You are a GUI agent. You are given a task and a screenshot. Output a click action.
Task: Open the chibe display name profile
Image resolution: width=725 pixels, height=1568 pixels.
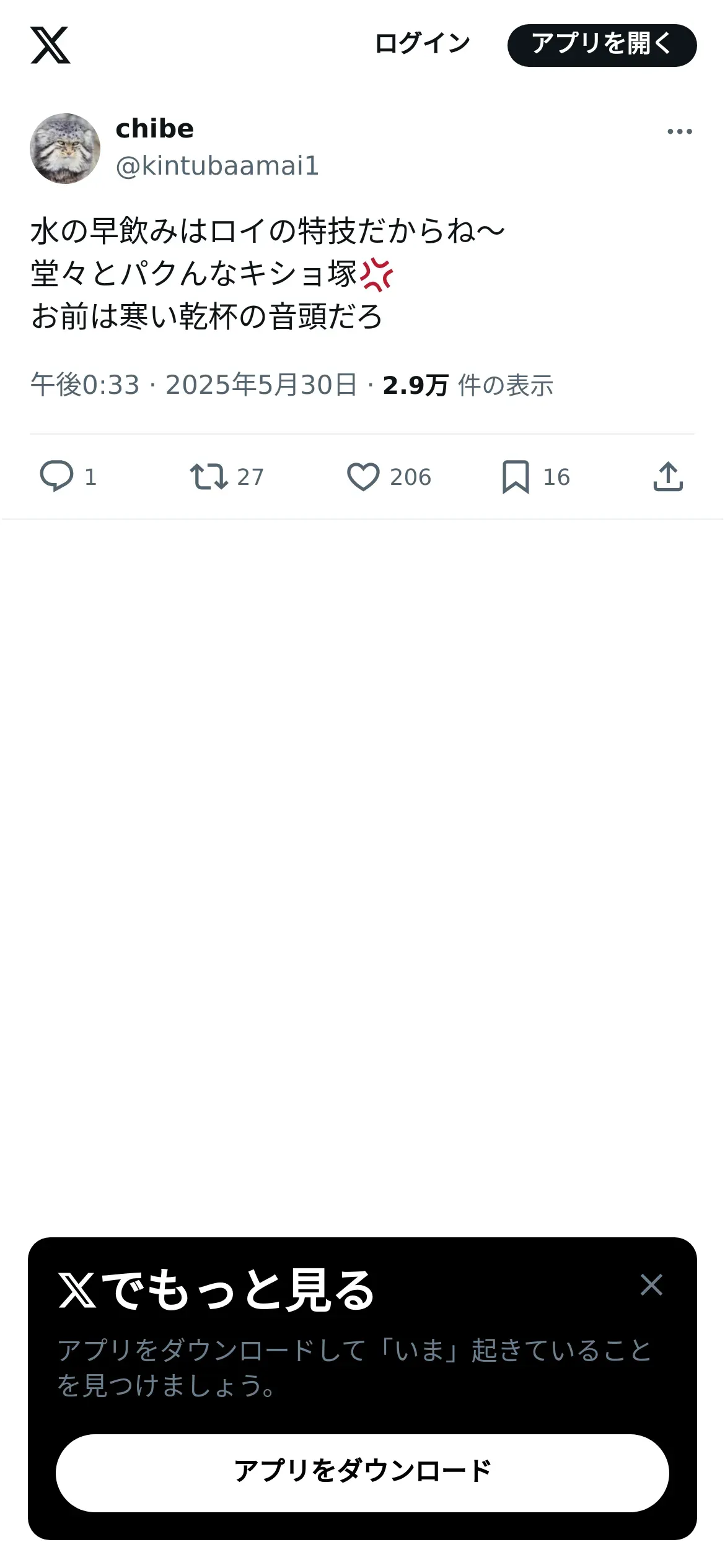pos(155,129)
